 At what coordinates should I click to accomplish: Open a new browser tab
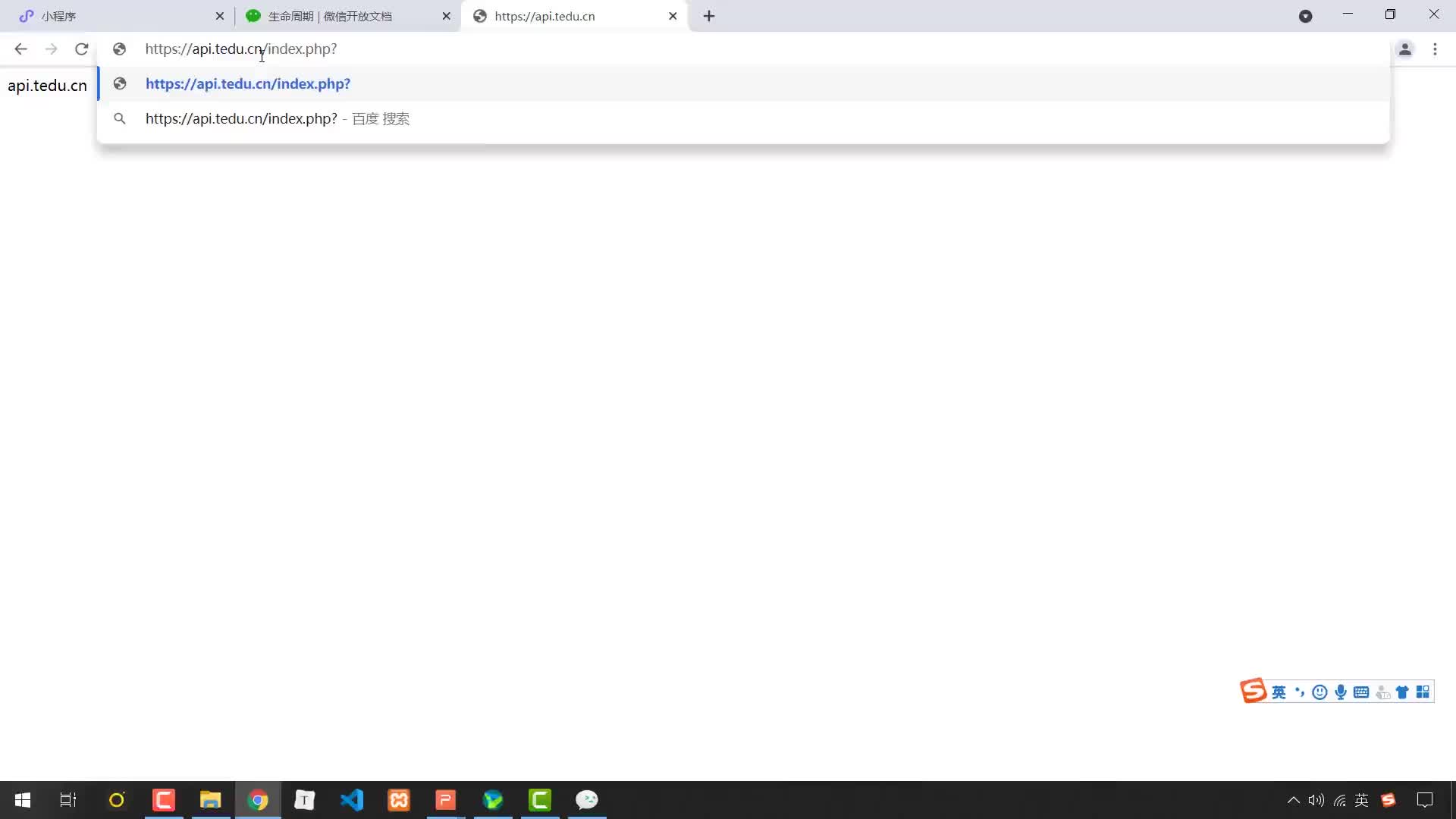(709, 16)
